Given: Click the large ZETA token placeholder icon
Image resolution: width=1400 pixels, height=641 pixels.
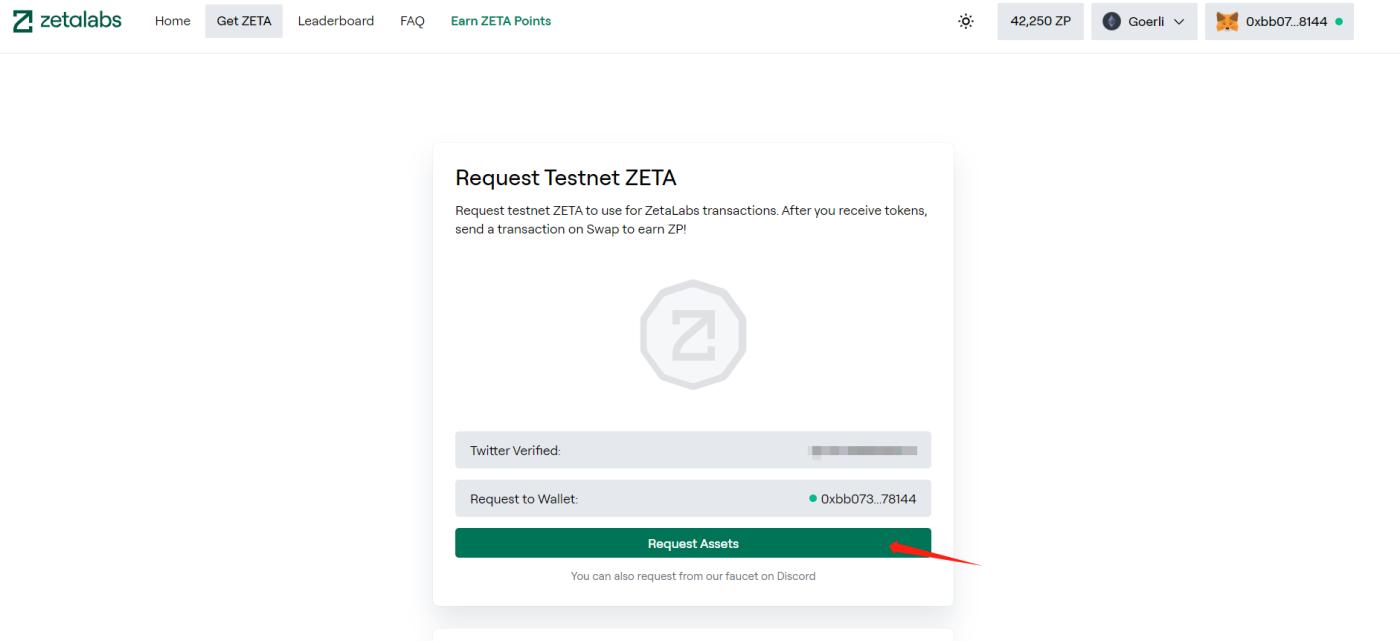Looking at the screenshot, I should point(693,335).
